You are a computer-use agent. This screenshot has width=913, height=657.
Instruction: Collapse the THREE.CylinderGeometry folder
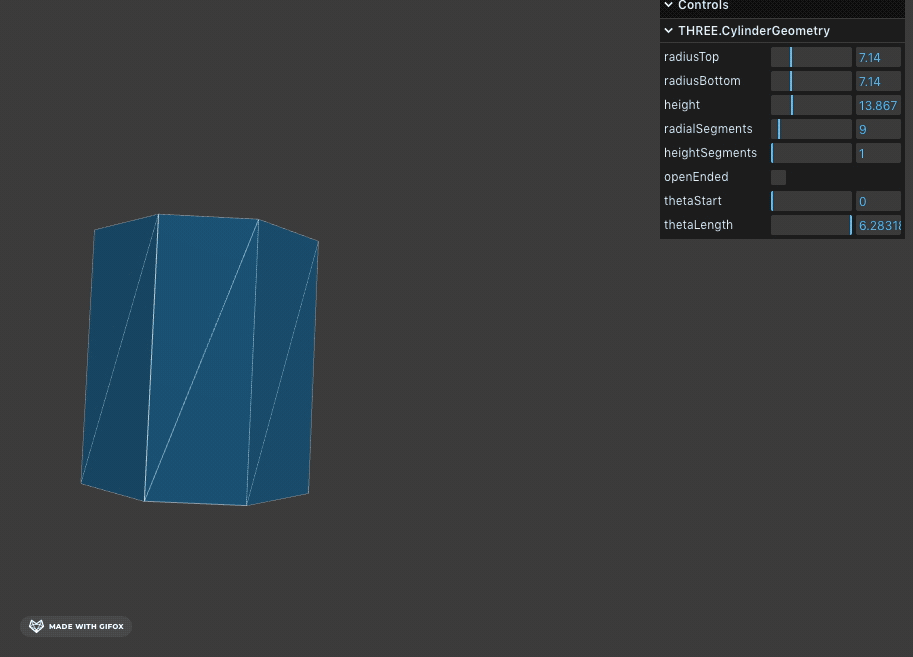[668, 30]
